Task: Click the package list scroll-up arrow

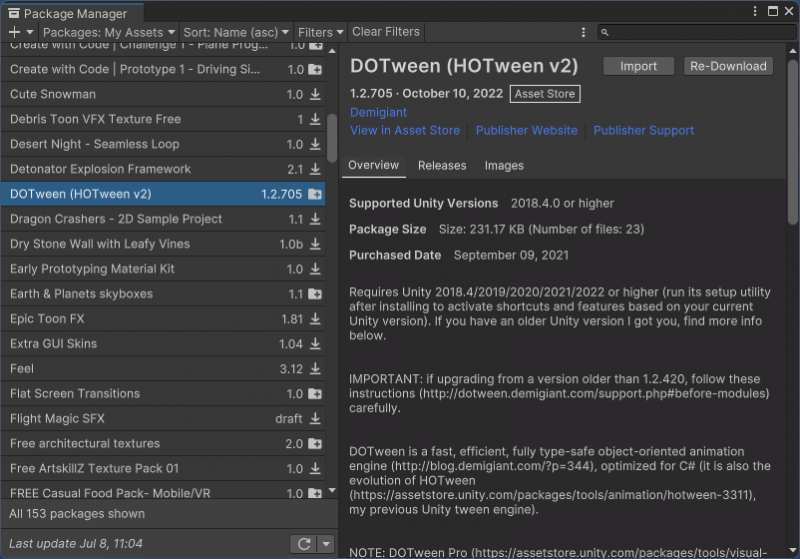Action: tap(332, 51)
